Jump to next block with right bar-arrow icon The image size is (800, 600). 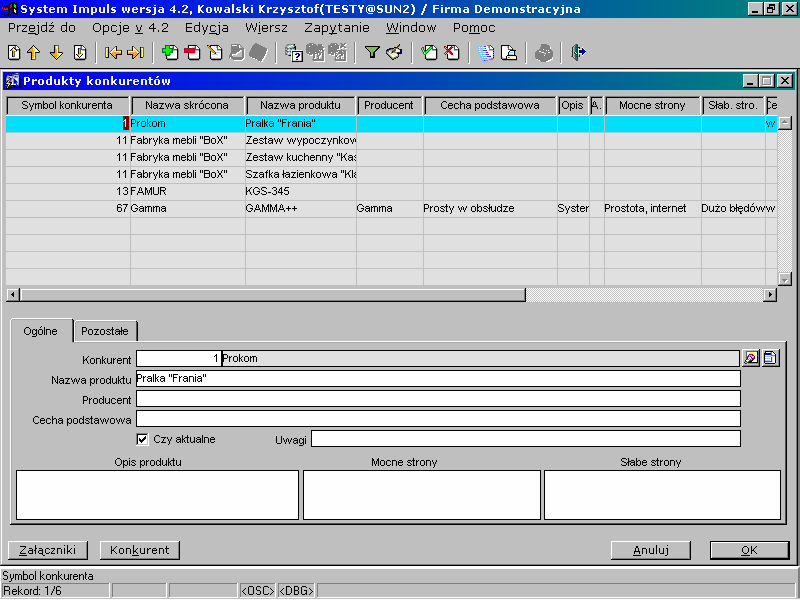(x=135, y=53)
